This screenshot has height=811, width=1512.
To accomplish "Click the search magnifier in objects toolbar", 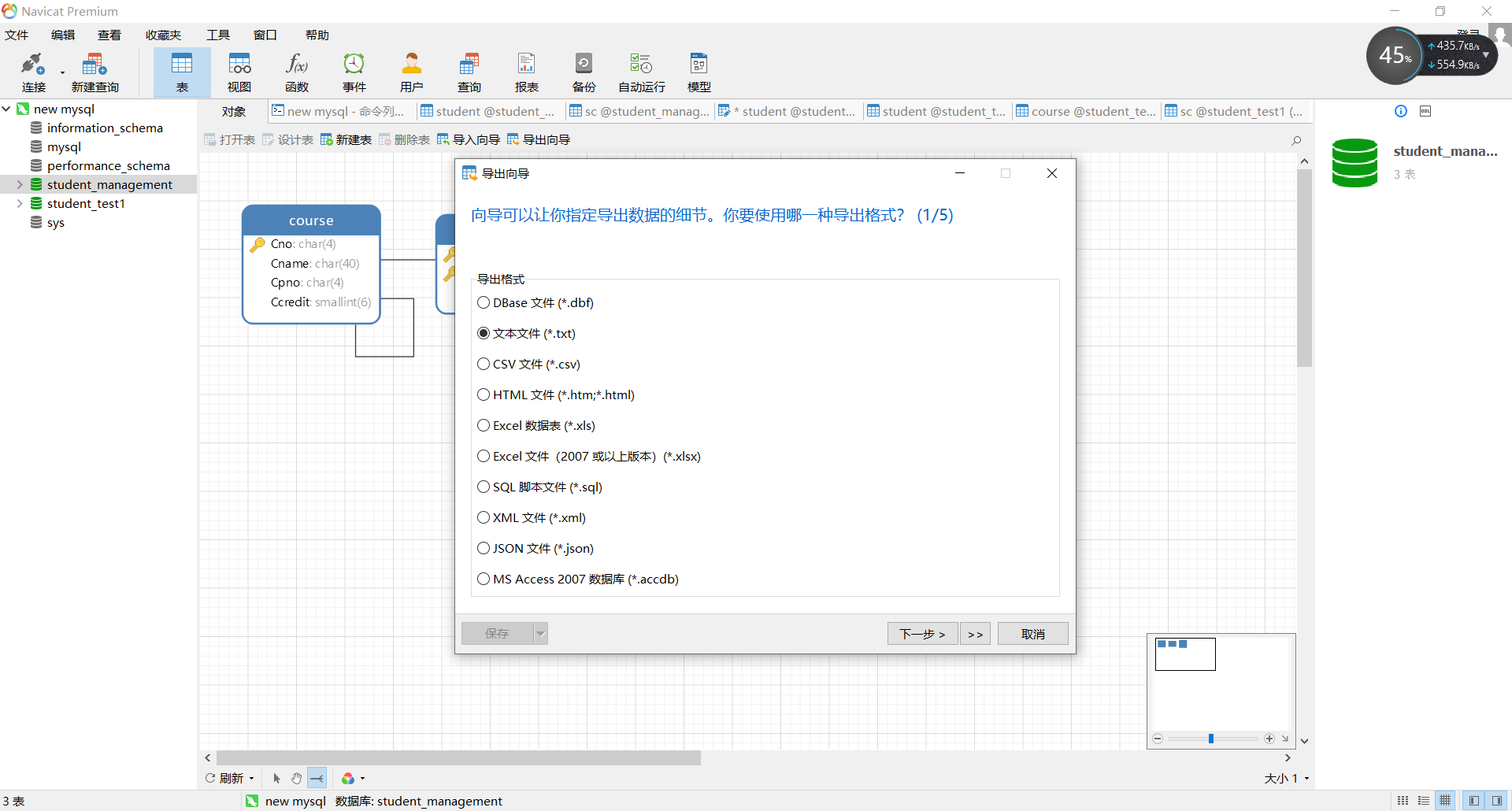I will [1296, 140].
